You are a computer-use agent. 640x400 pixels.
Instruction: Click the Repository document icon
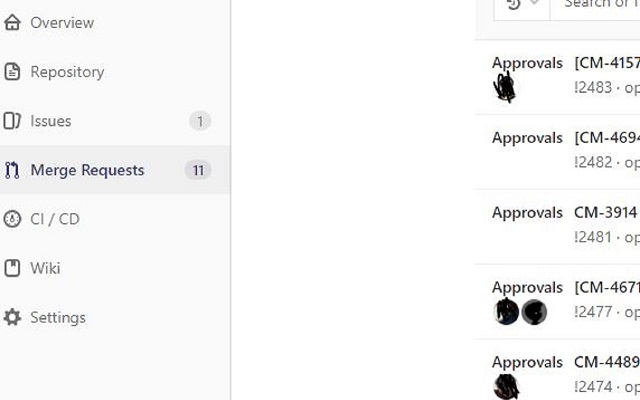12,72
